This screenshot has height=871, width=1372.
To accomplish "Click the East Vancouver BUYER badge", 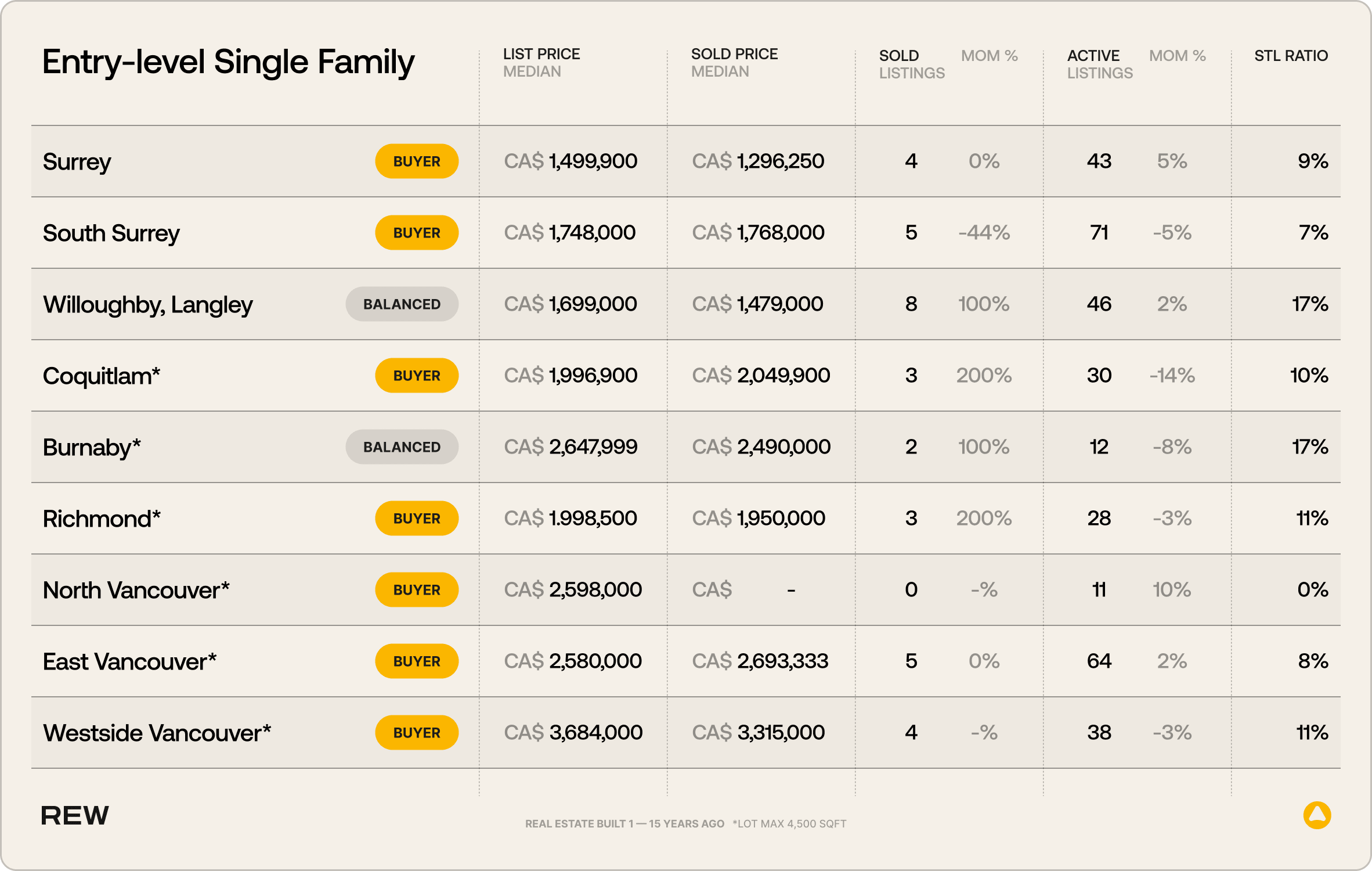I will click(x=417, y=661).
